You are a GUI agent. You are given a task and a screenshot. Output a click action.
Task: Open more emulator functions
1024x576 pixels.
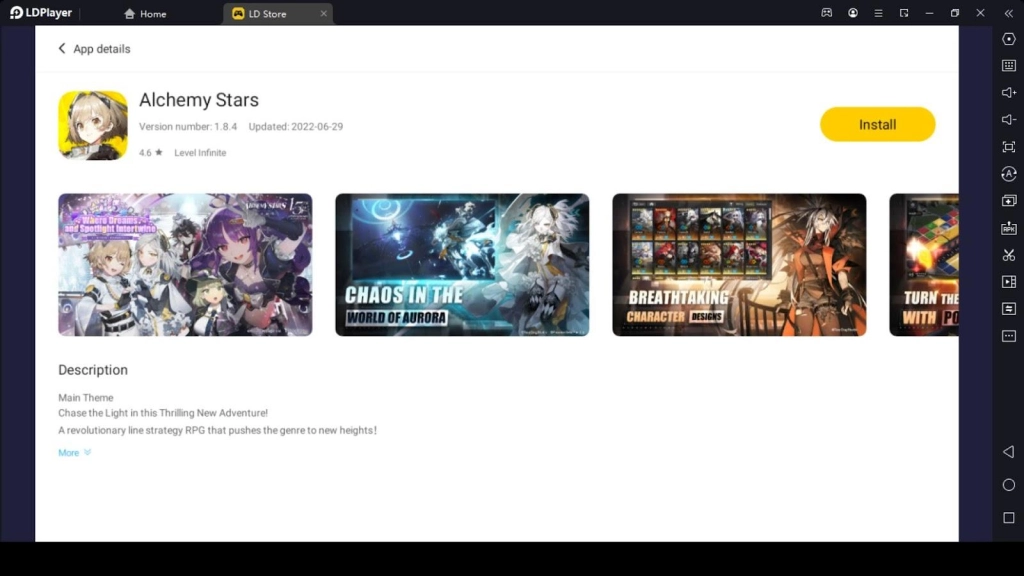click(x=1008, y=335)
